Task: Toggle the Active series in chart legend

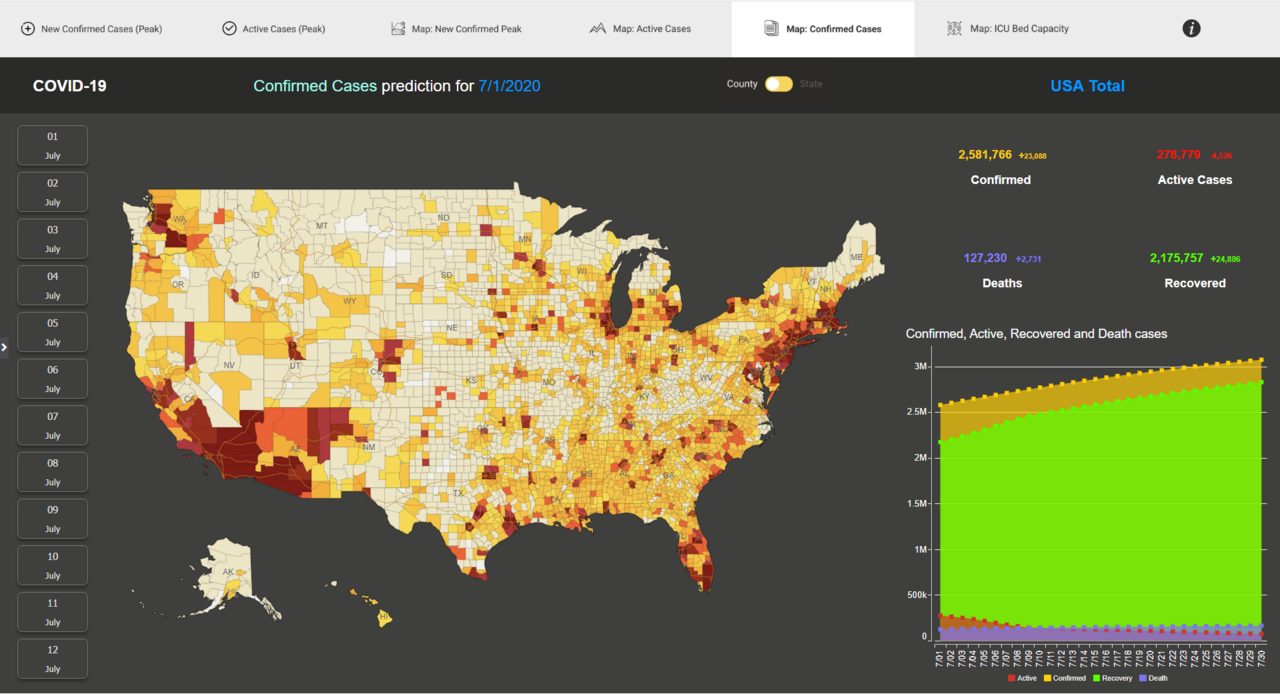Action: click(1022, 678)
